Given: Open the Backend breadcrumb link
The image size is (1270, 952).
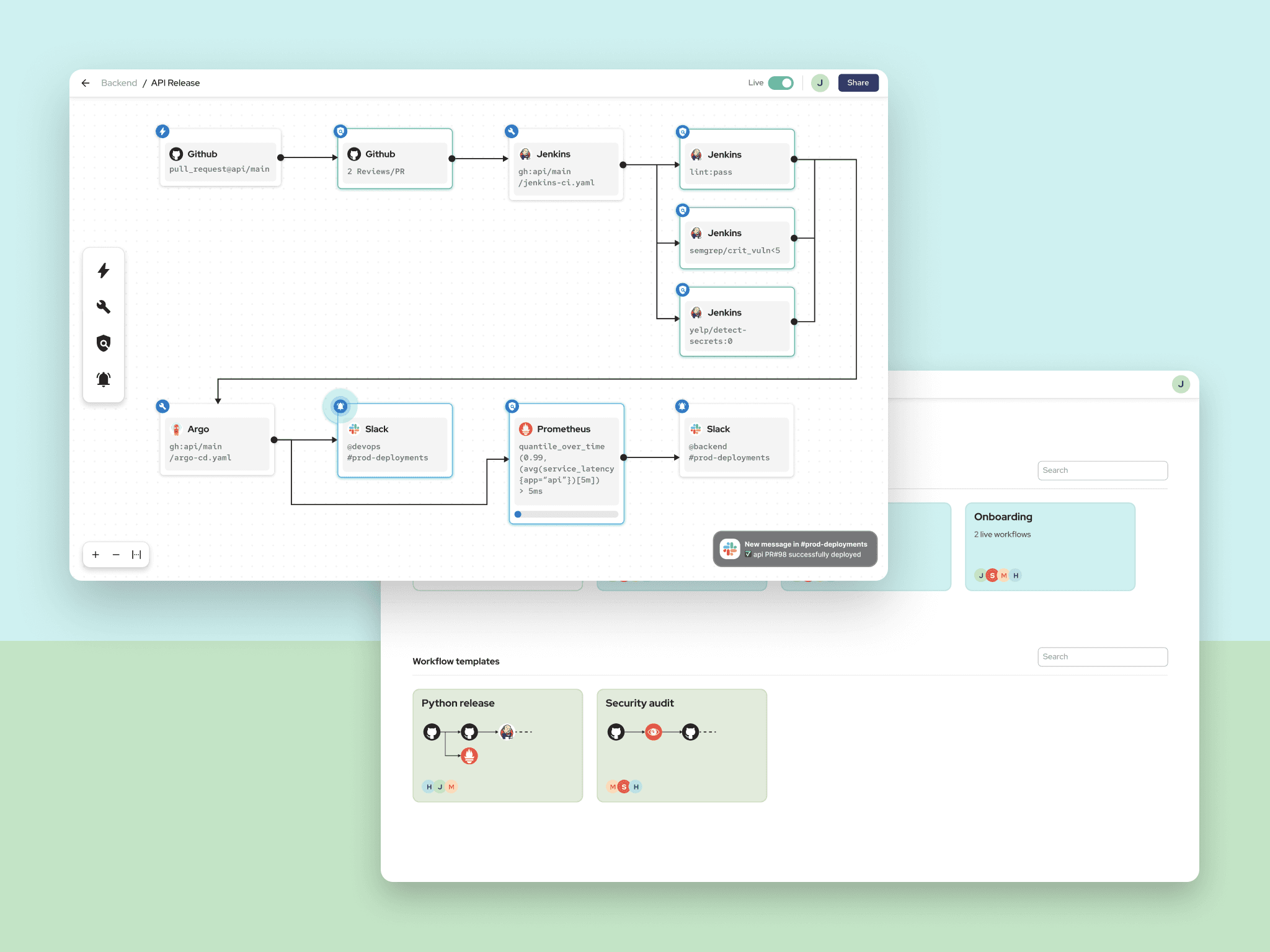Looking at the screenshot, I should pyautogui.click(x=119, y=83).
